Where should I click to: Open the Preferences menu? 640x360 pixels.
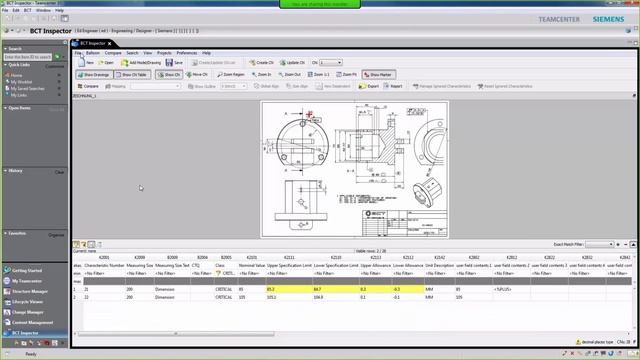tap(187, 53)
